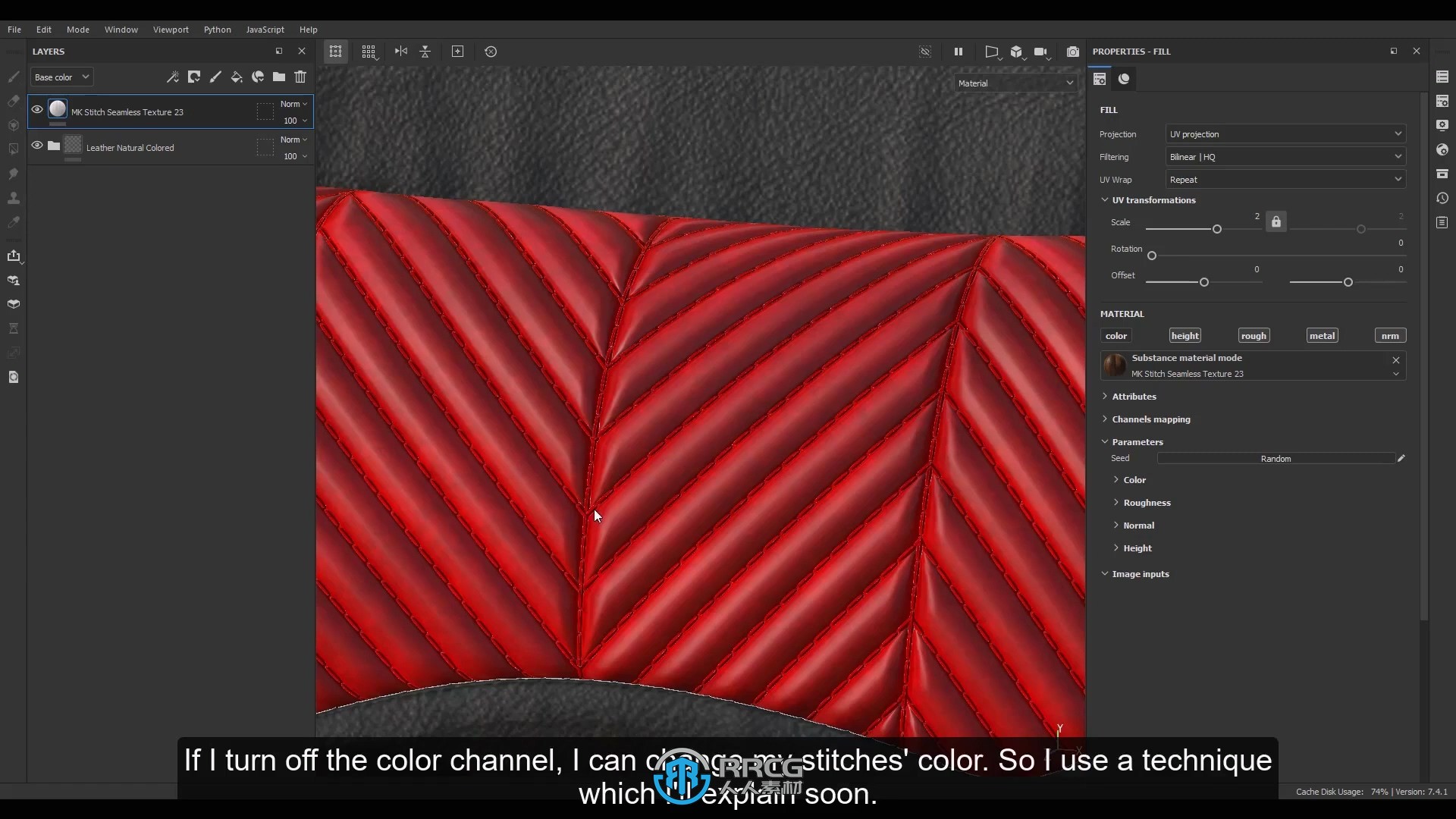Image resolution: width=1456 pixels, height=819 pixels.
Task: Open the Python menu
Action: click(217, 30)
